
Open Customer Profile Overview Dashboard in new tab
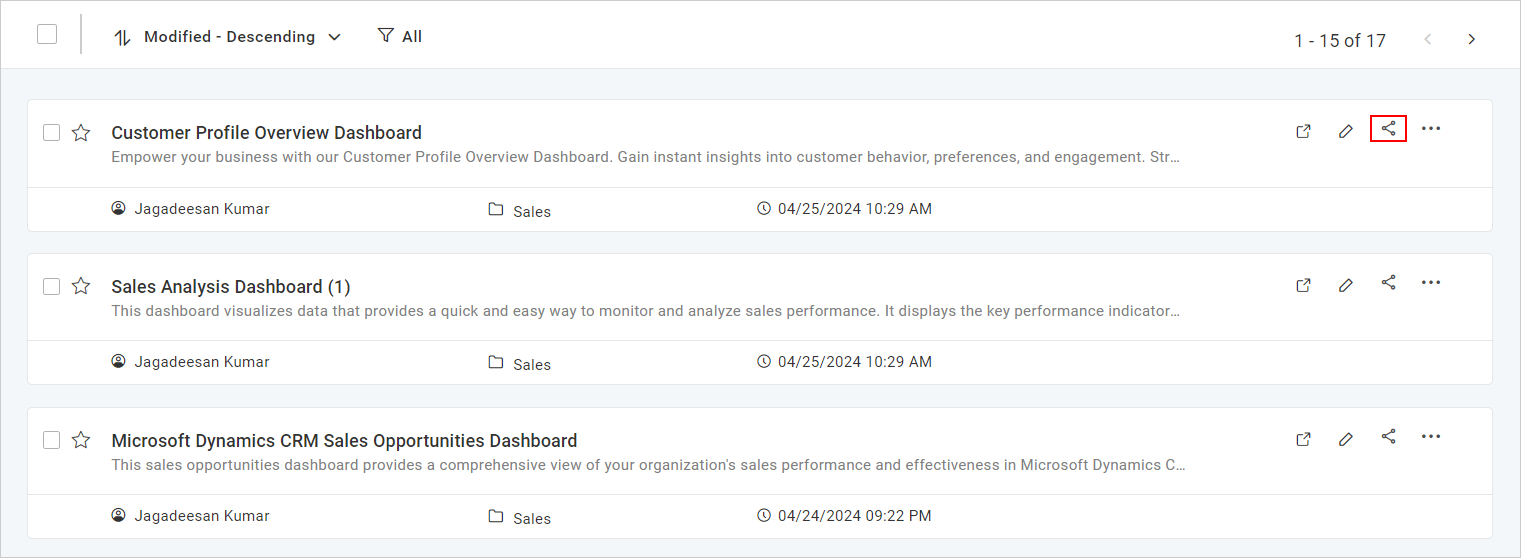(1303, 131)
